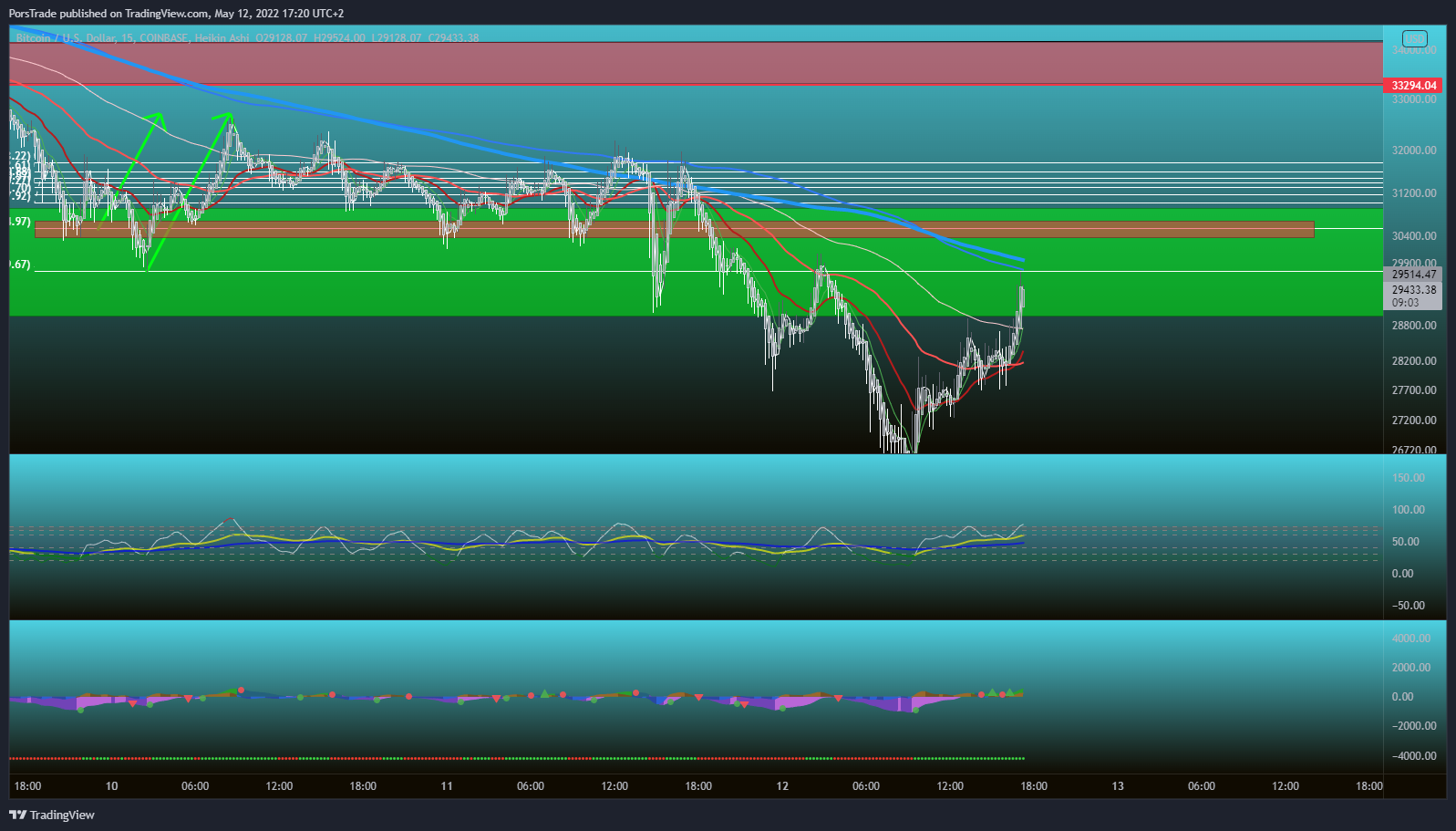Image resolution: width=1456 pixels, height=831 pixels.
Task: Click the 27700.00 price axis value
Action: pyautogui.click(x=1414, y=390)
